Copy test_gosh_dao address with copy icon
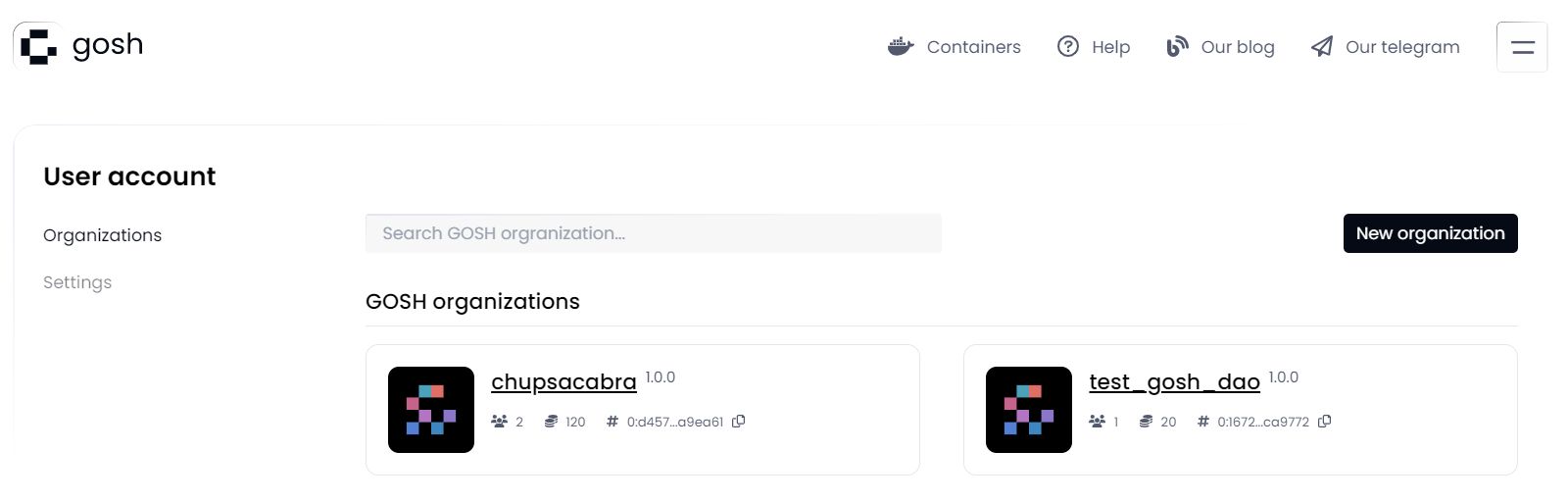Viewport: 1568px width, 501px height. click(1325, 422)
